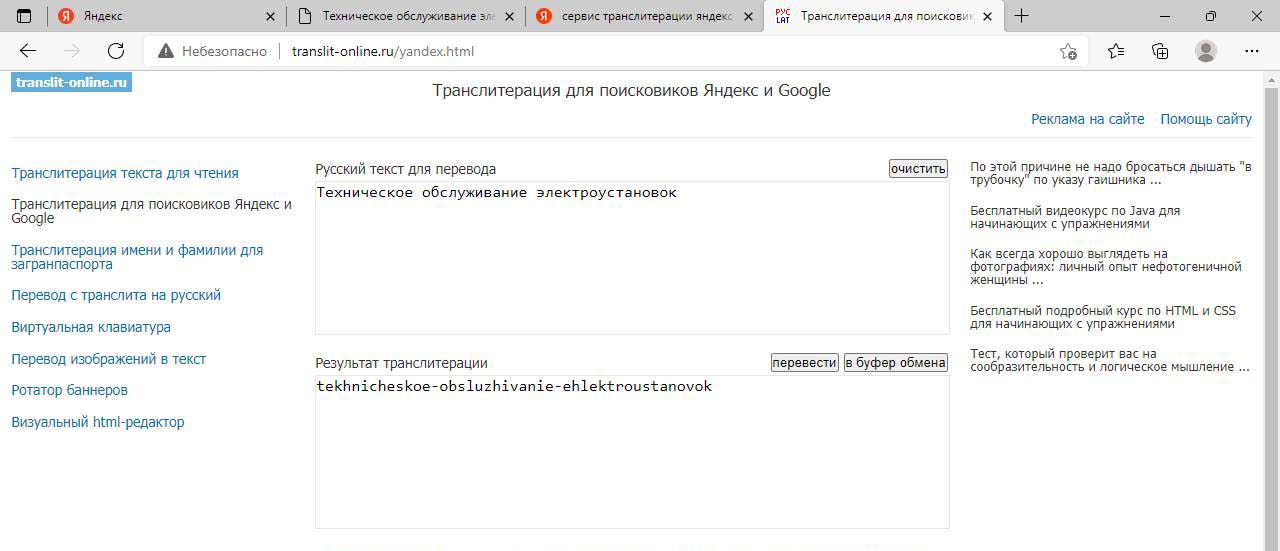The image size is (1280, 551).
Task: Click the page vertical scrollbar
Action: [x=1271, y=300]
